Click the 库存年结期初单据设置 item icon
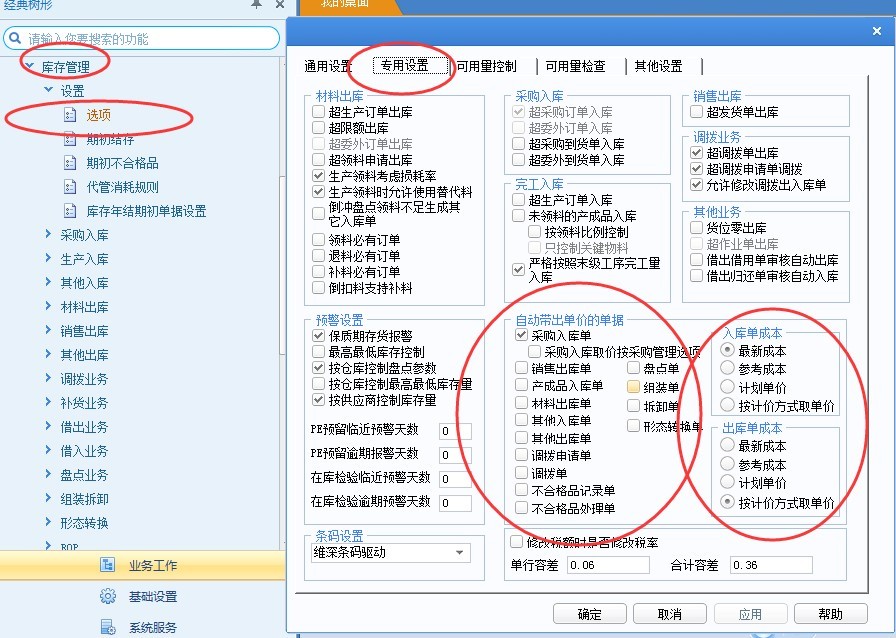 pyautogui.click(x=70, y=211)
